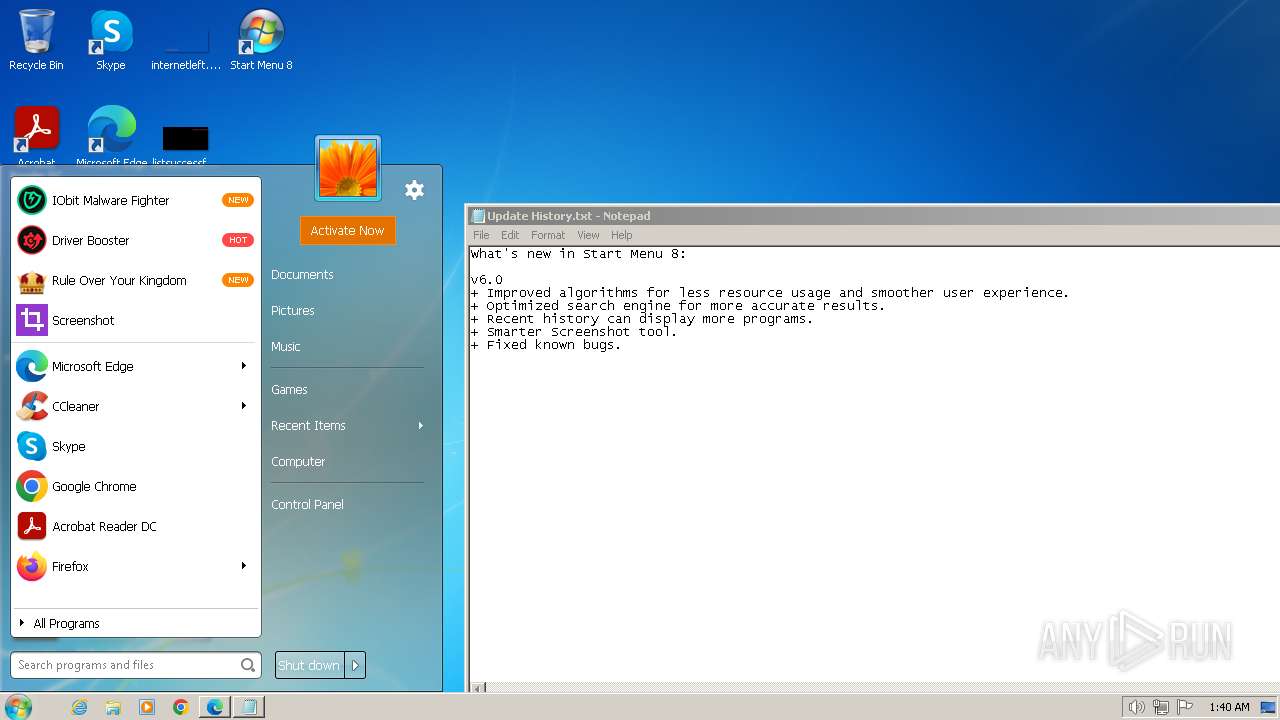Image resolution: width=1280 pixels, height=720 pixels.
Task: Click the network tray icon
Action: [1161, 707]
